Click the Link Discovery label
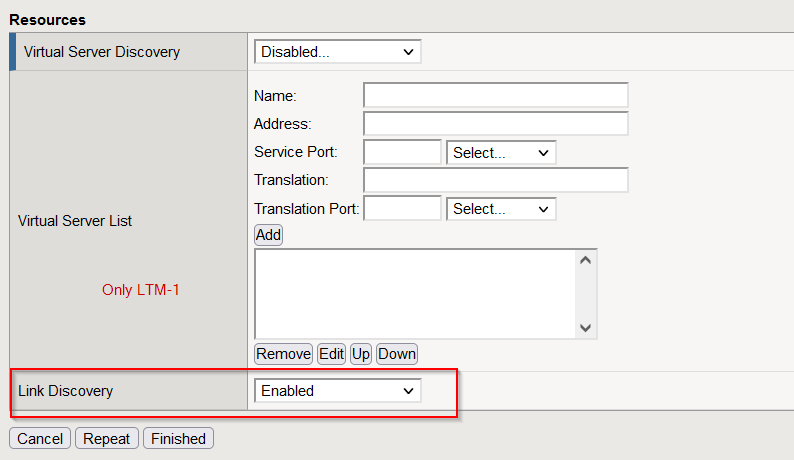794x460 pixels. click(65, 391)
